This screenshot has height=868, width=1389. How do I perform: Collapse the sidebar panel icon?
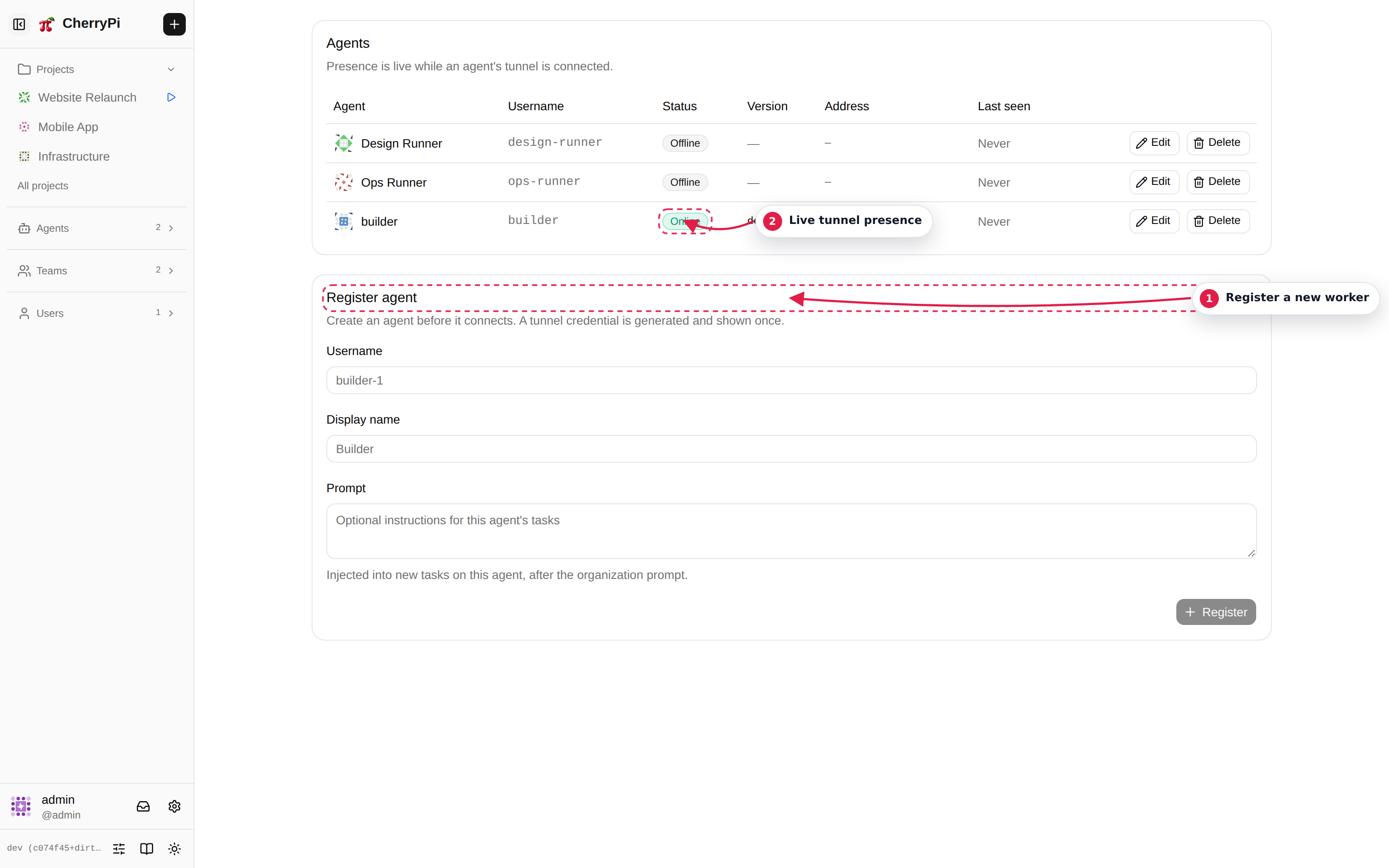tap(19, 24)
